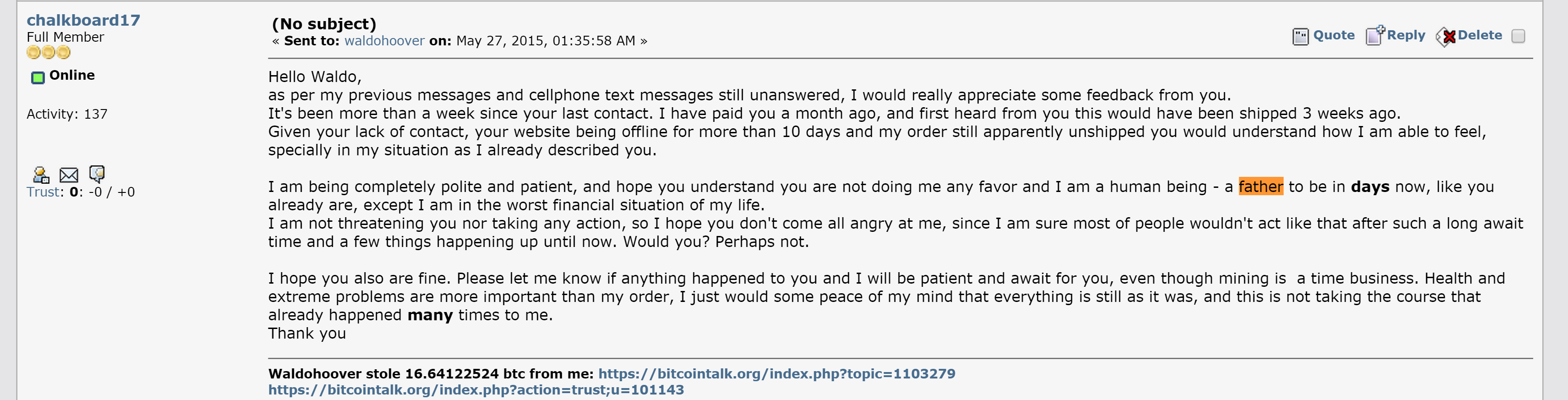View chalkboard17's profile via the person icon
The image size is (1568, 400).
pos(41,175)
